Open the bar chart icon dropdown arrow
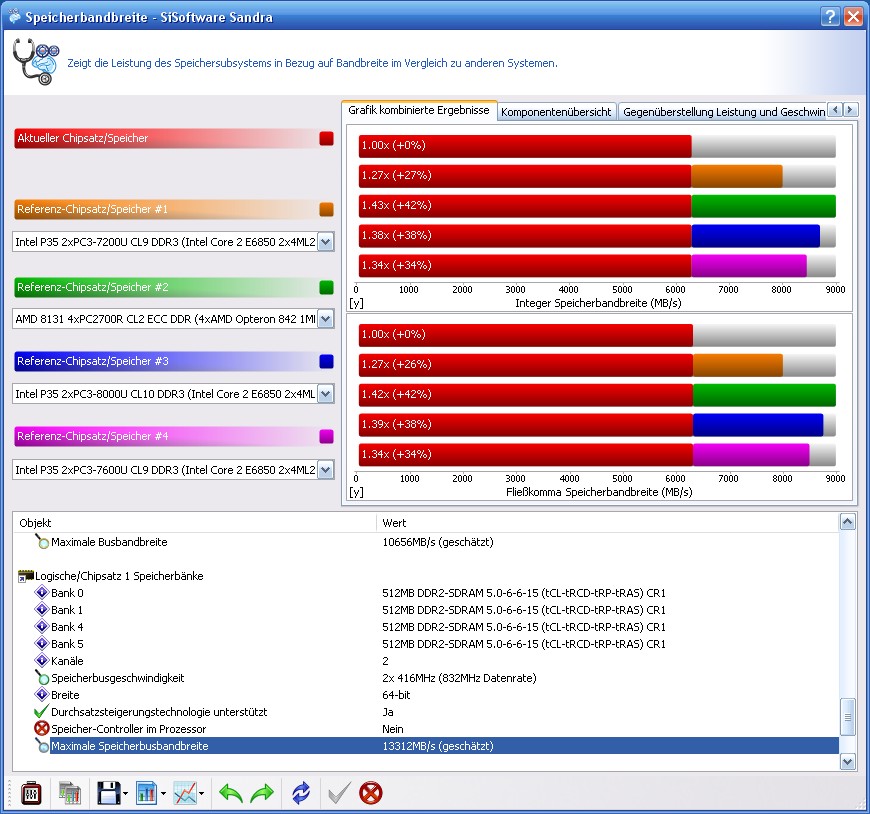 pos(163,793)
